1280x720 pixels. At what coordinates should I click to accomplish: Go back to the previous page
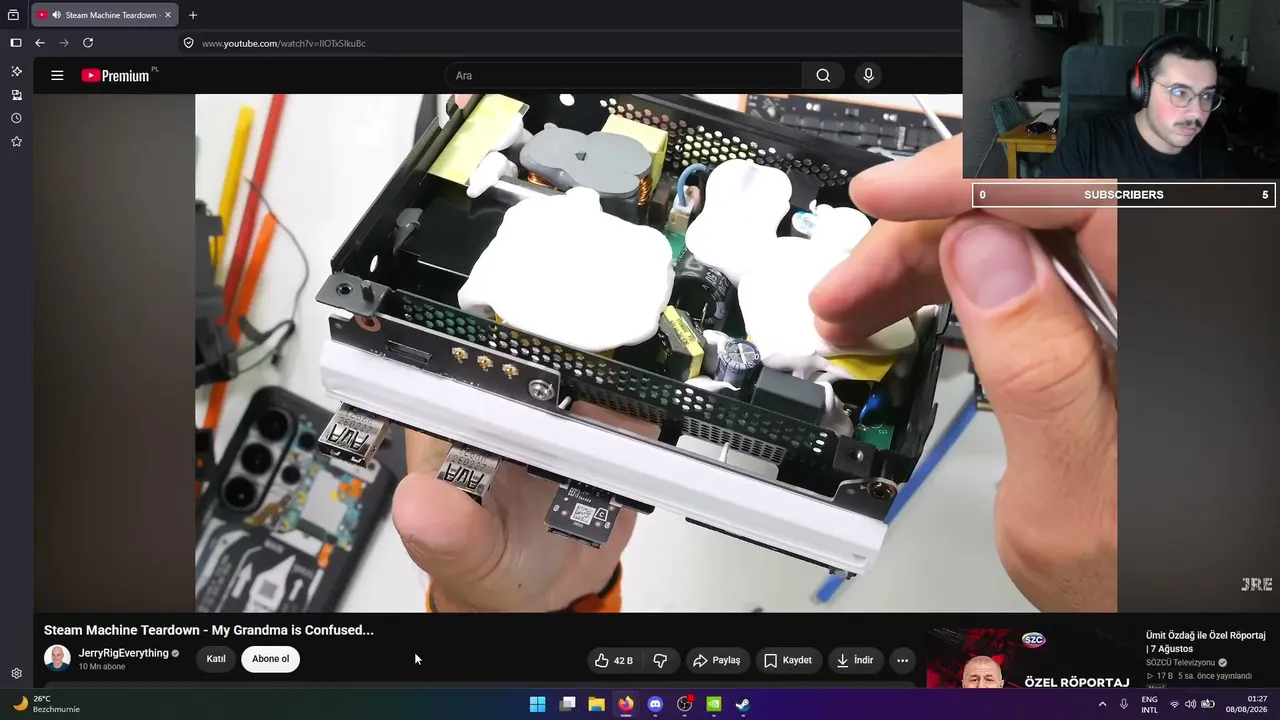(x=40, y=43)
